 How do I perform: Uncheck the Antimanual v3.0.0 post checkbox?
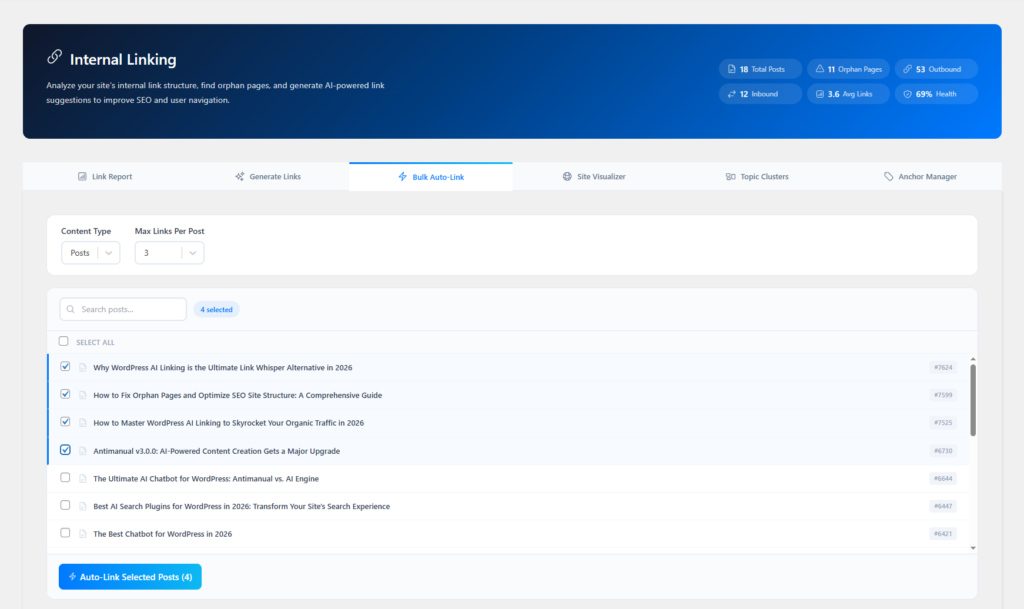pos(65,450)
